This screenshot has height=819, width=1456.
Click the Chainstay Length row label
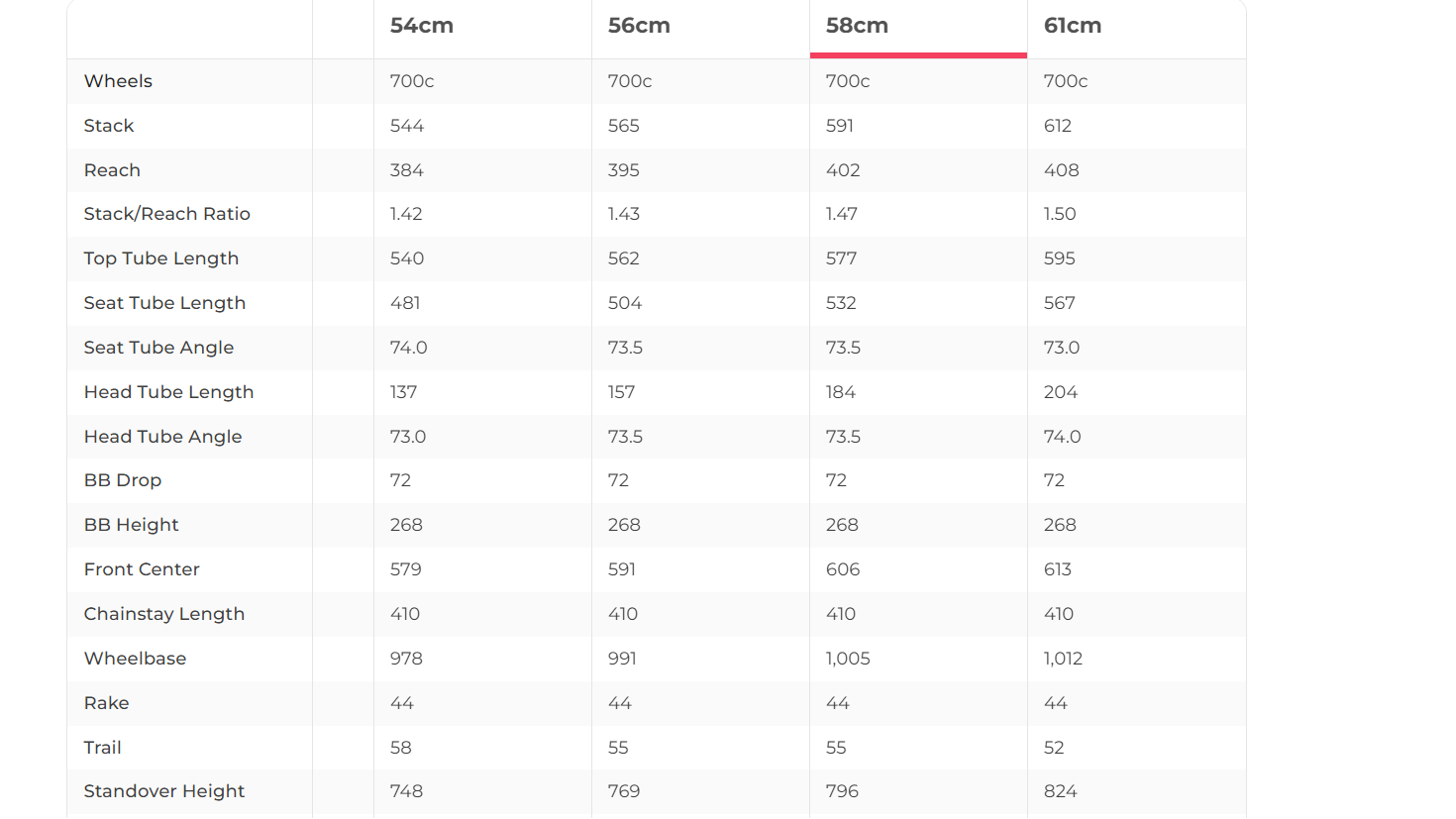[163, 614]
